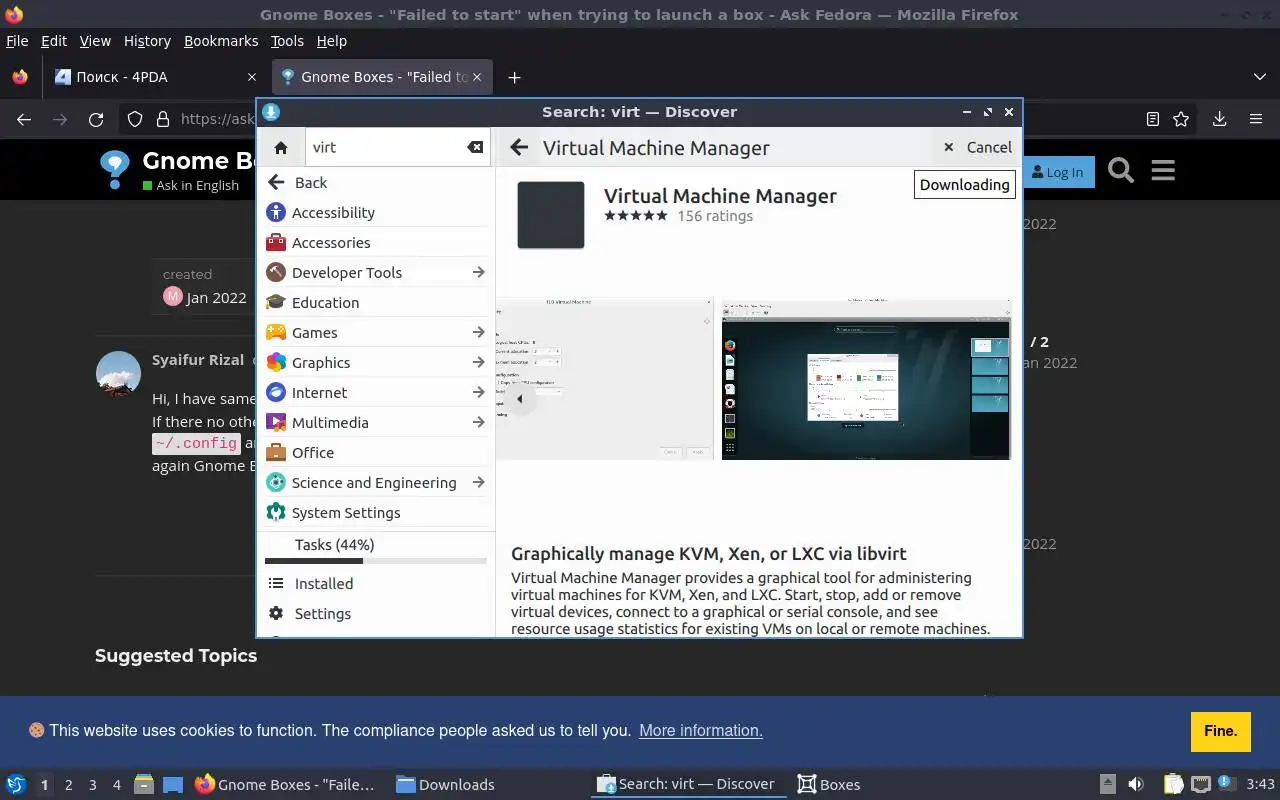Switch to the Поиск - 4PDA tab
Screen dimensions: 1280x800
155,77
